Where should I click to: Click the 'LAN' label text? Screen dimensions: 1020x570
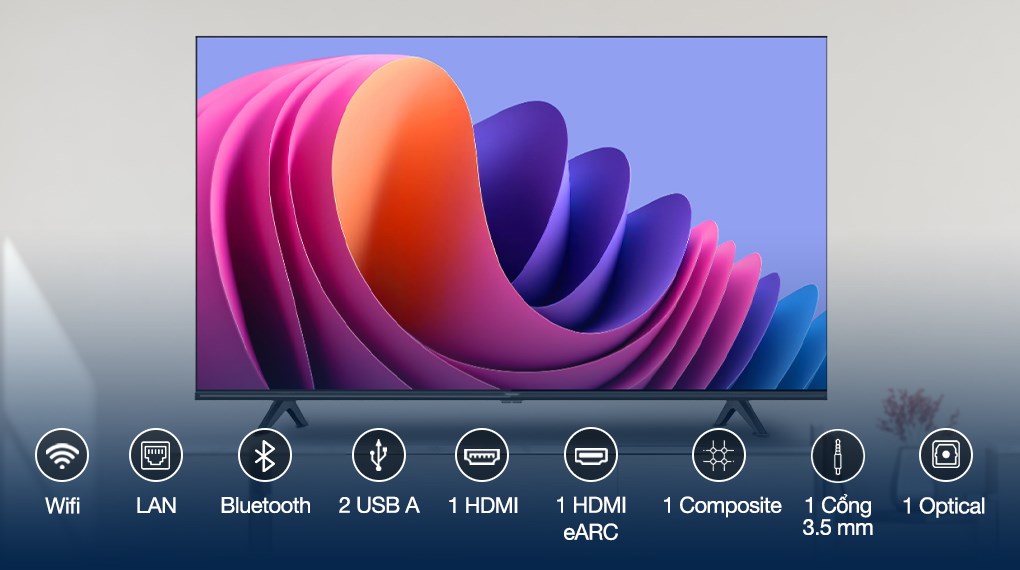pos(156,506)
